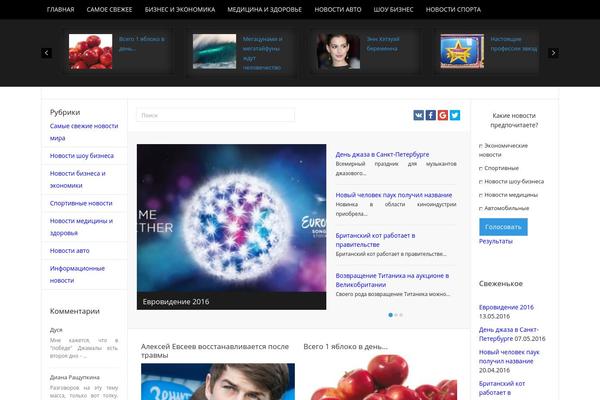
Task: Open the 'Медицина и здоровье' menu item
Action: [264, 10]
